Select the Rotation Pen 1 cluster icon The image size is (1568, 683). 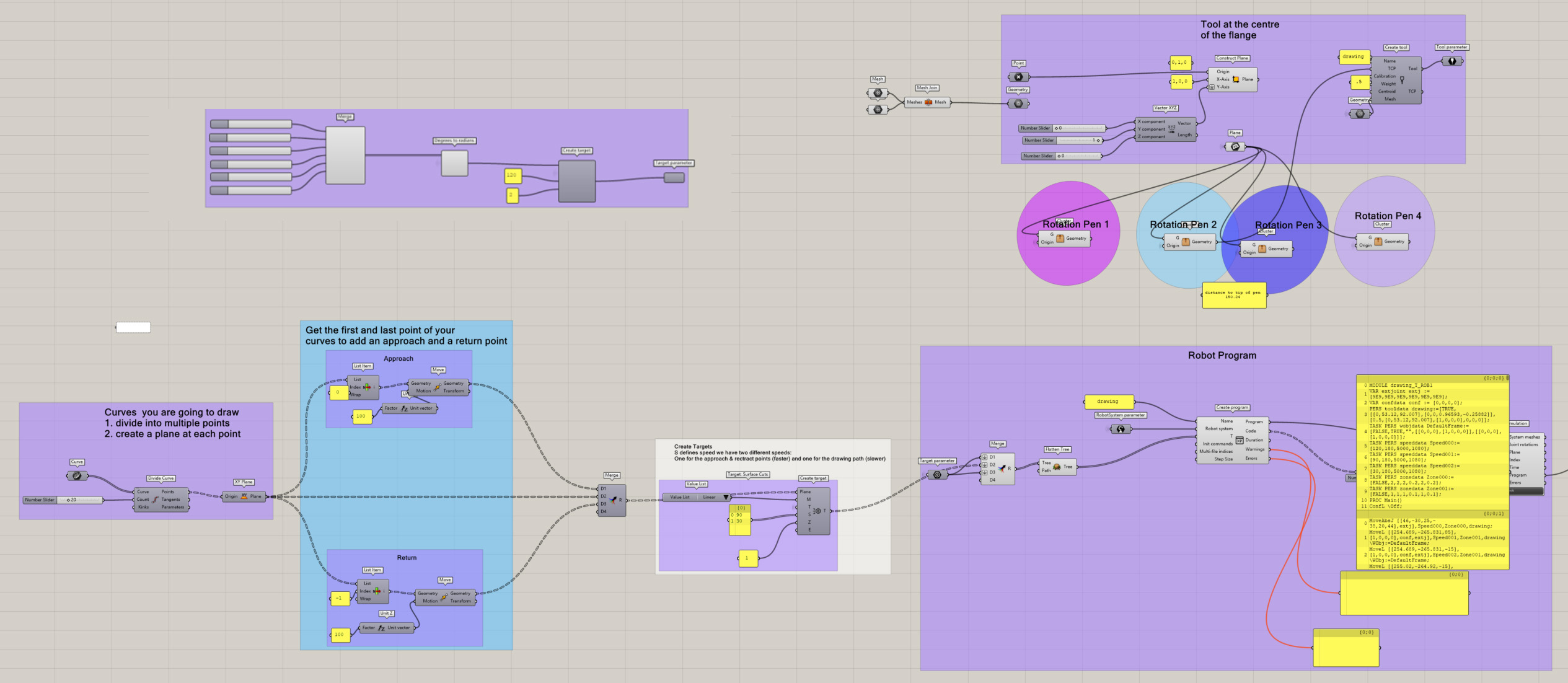[1060, 239]
